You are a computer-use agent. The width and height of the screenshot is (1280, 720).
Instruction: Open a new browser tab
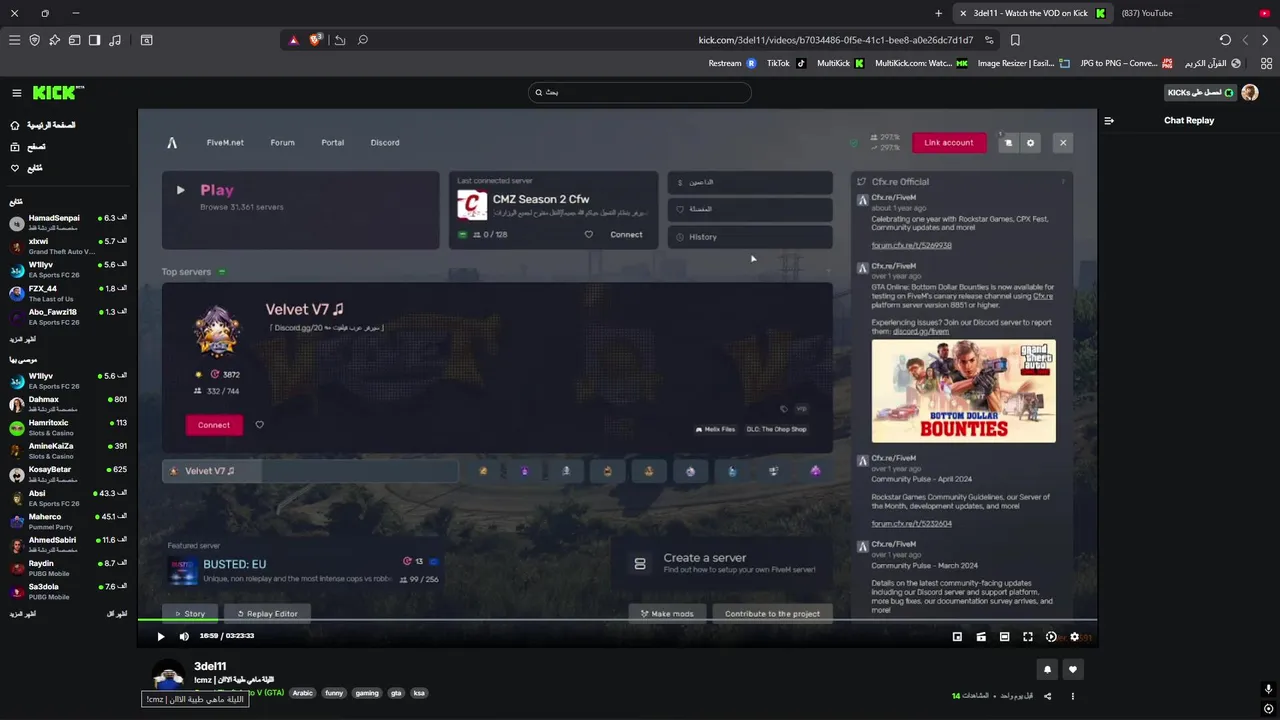[938, 13]
